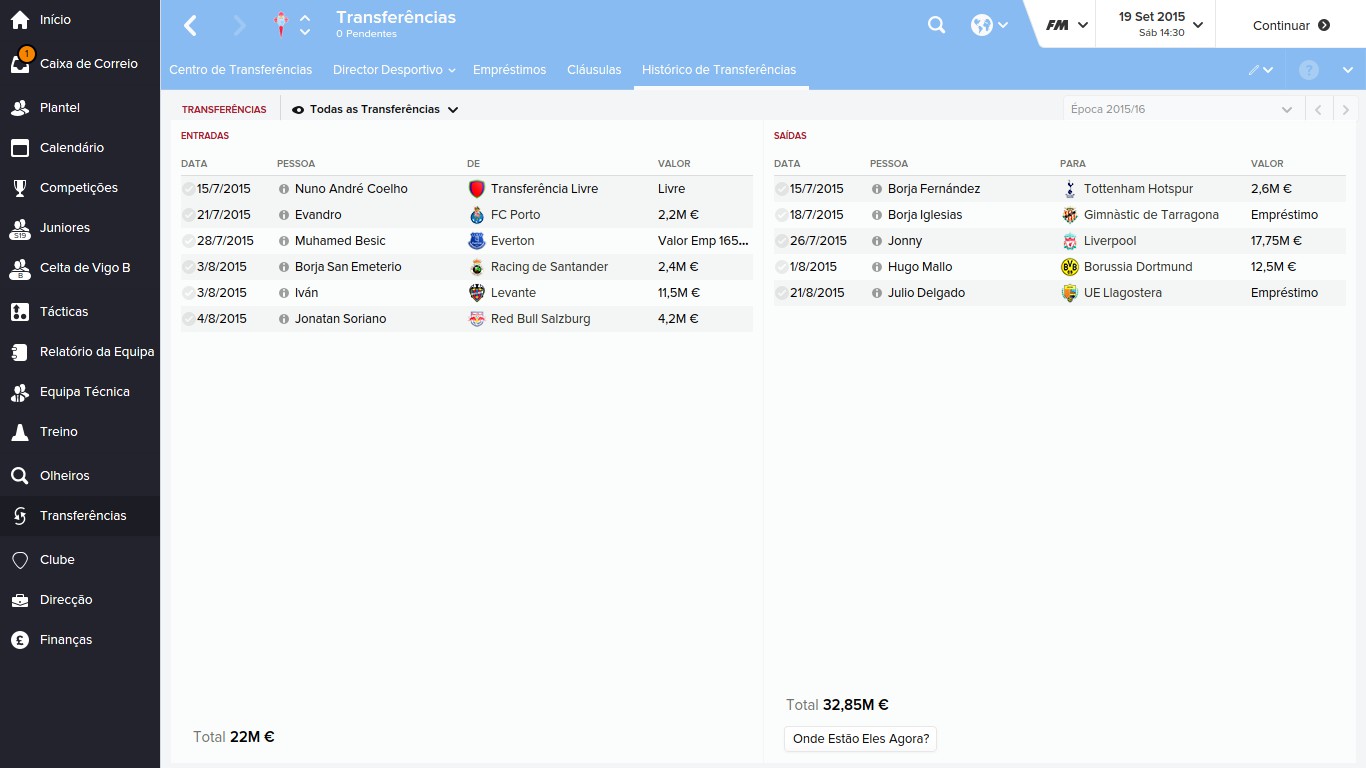The height and width of the screenshot is (768, 1366).
Task: Open Caixa de Correio inbox icon
Action: [x=19, y=64]
